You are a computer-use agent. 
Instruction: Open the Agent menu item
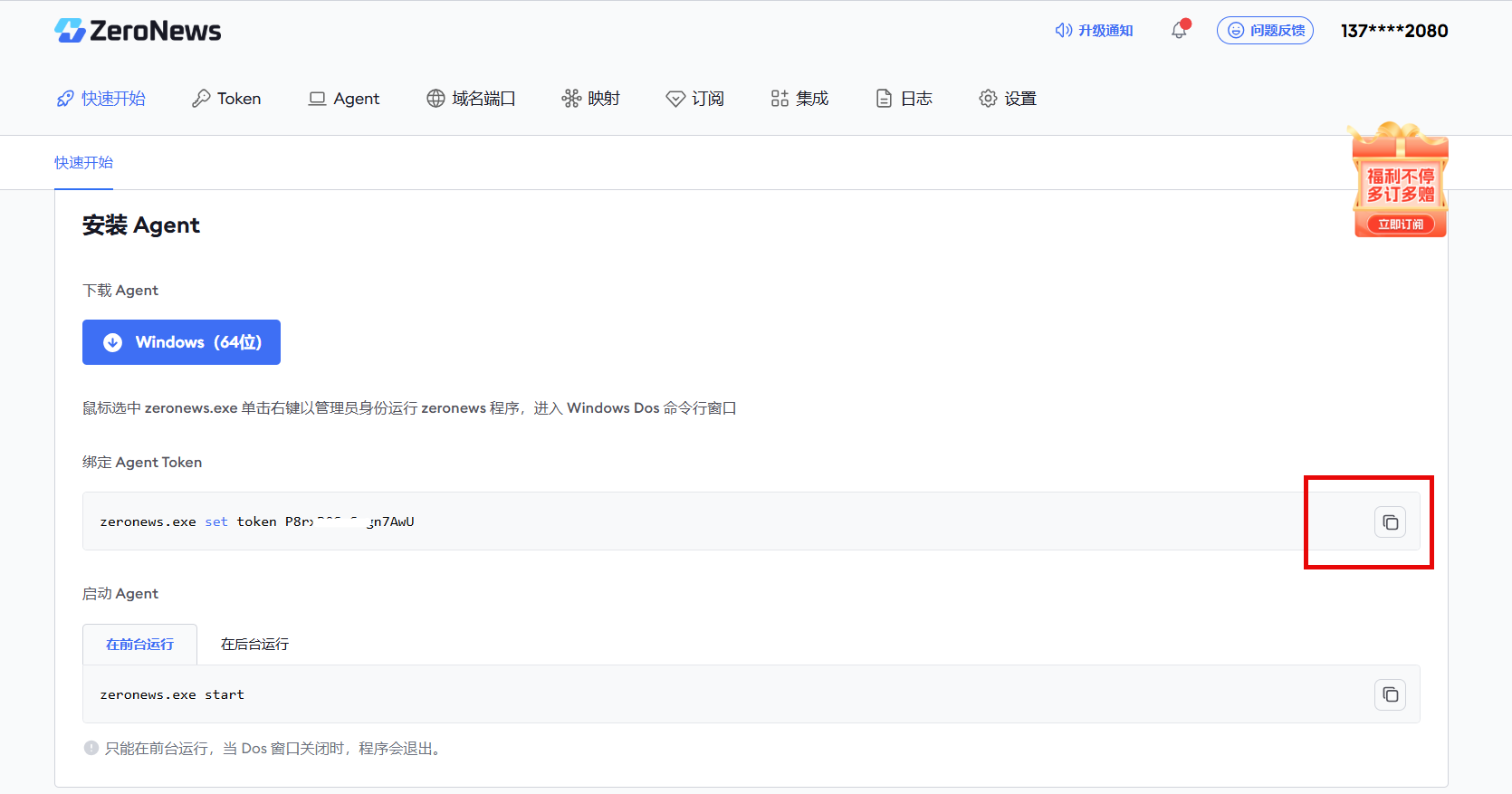point(344,99)
